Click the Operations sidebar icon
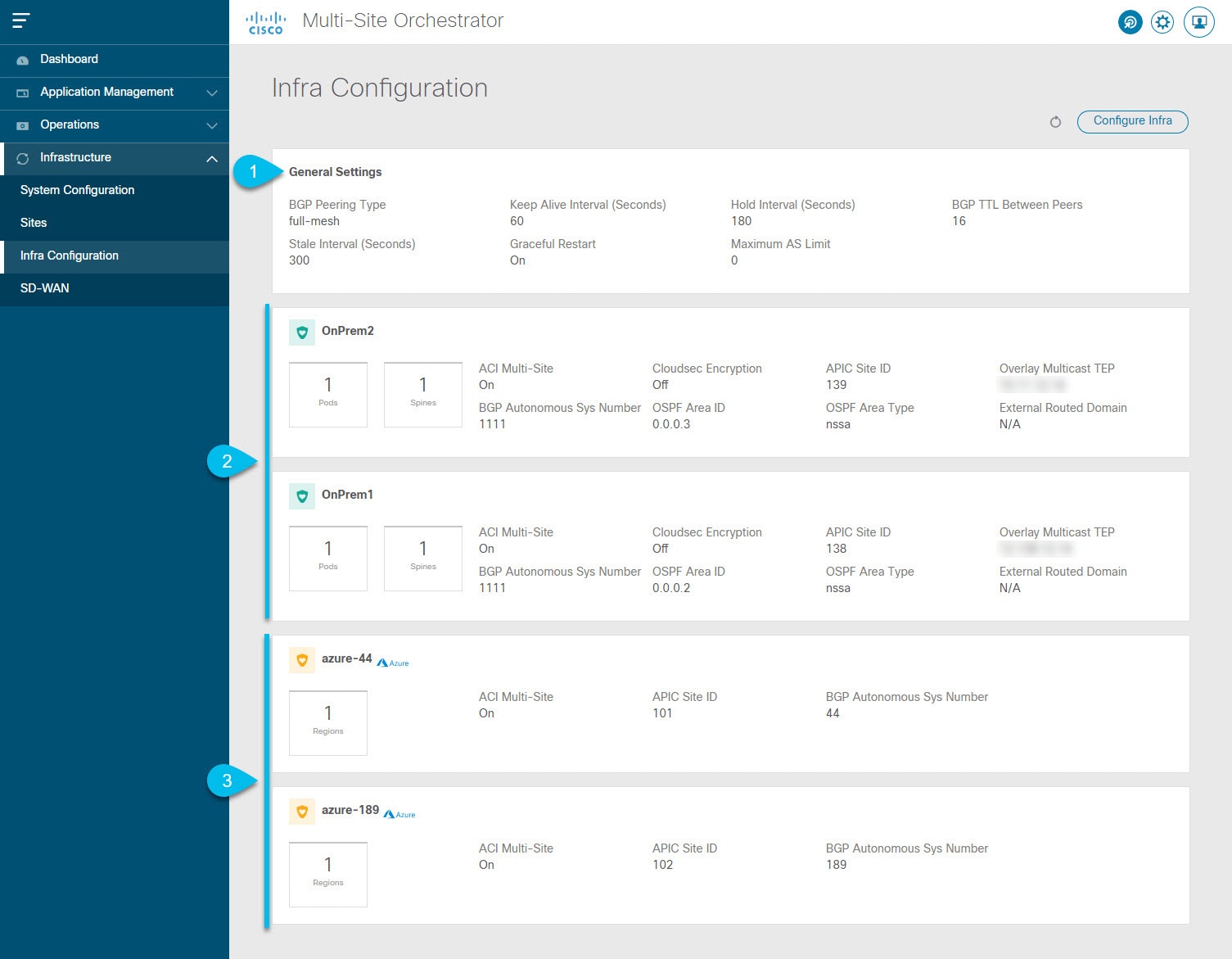Screen dimensions: 1232x959 23,125
